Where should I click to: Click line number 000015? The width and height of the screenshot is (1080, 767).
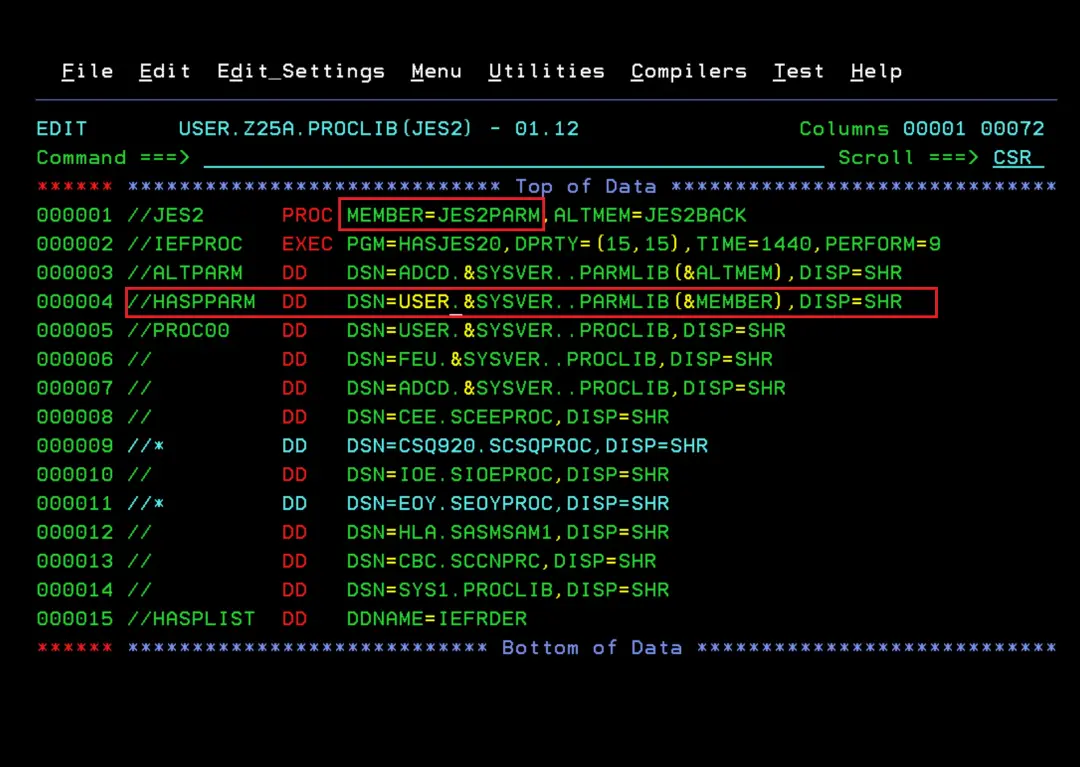click(x=74, y=620)
